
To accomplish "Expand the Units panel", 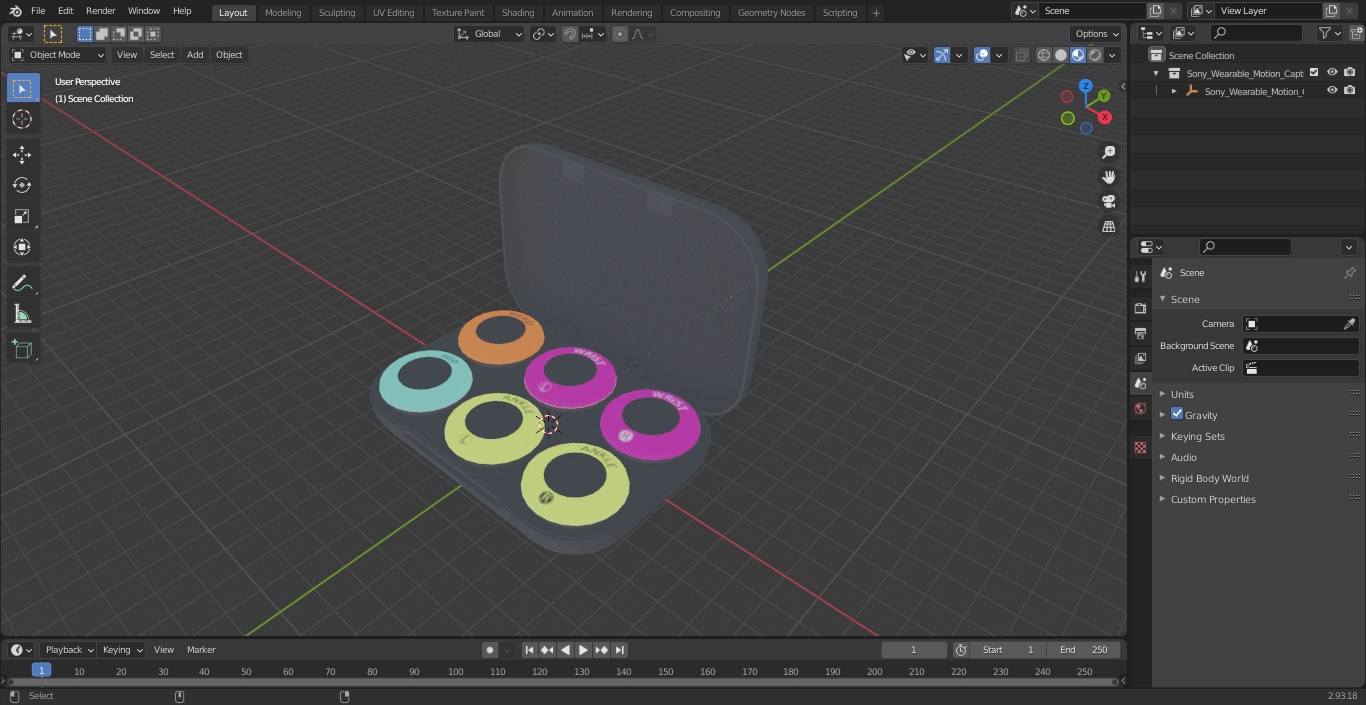I will click(1182, 394).
